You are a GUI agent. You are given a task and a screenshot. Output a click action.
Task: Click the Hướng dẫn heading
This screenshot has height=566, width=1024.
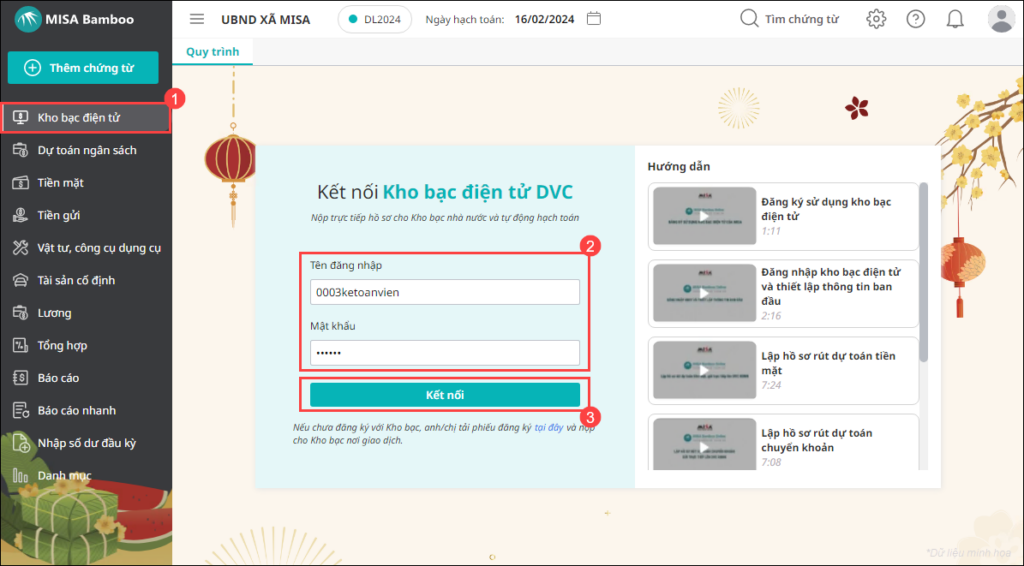(679, 166)
